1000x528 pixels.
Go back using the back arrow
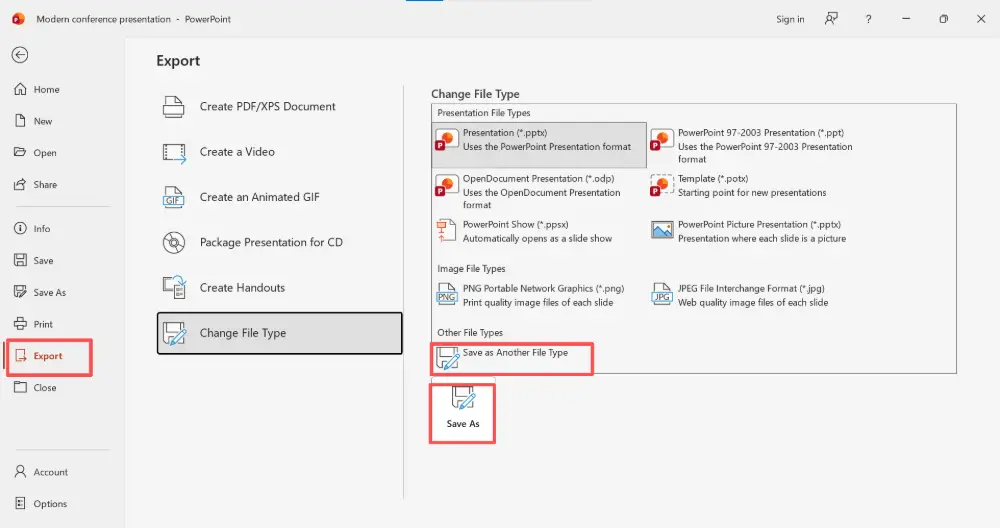(x=20, y=55)
